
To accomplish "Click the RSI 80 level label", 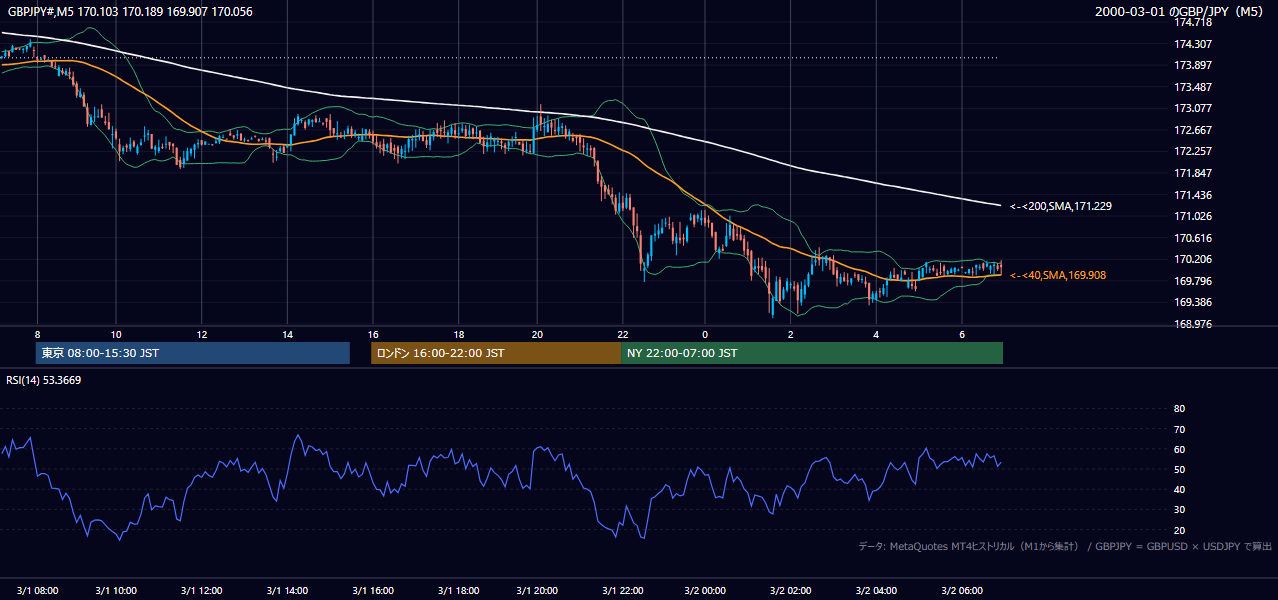I will coord(1179,409).
